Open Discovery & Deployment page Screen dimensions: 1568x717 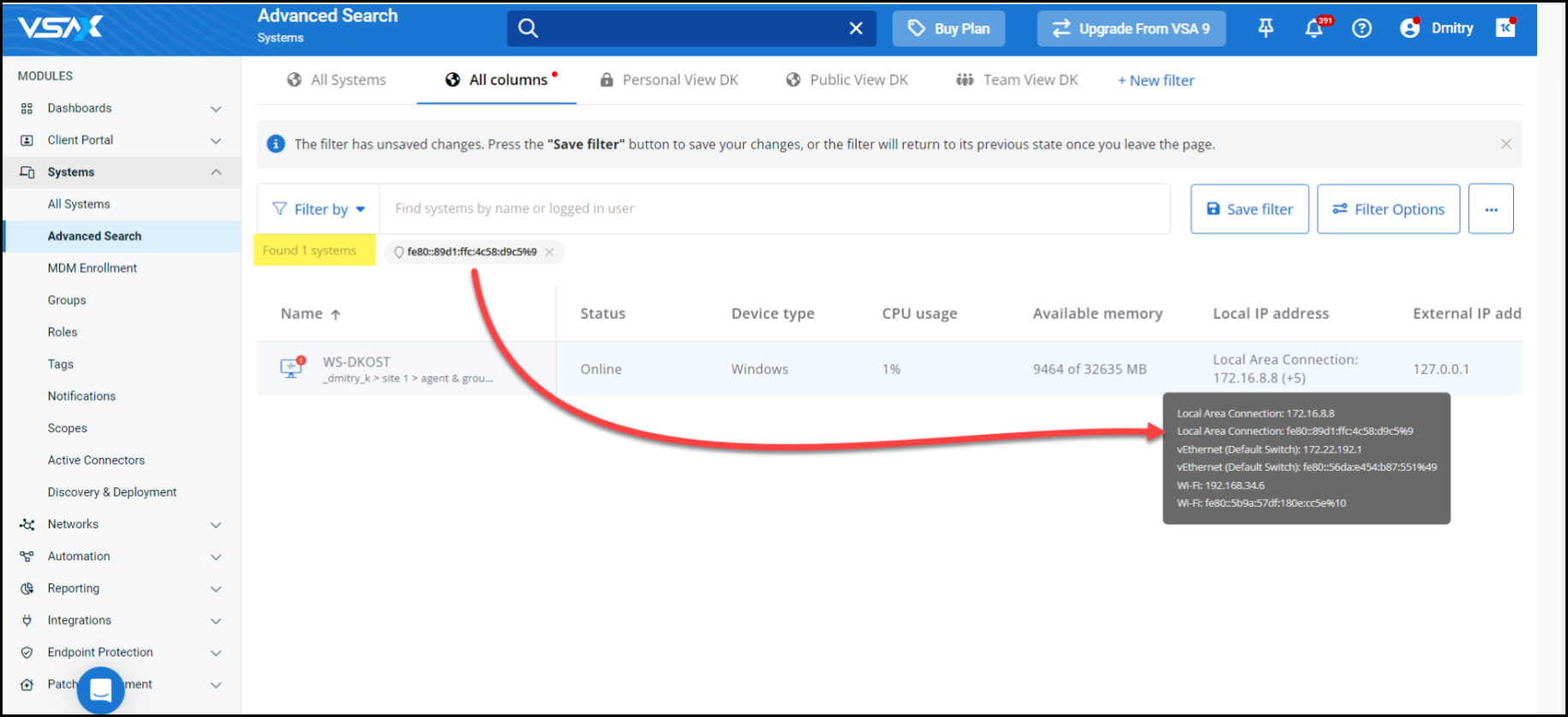pyautogui.click(x=112, y=492)
